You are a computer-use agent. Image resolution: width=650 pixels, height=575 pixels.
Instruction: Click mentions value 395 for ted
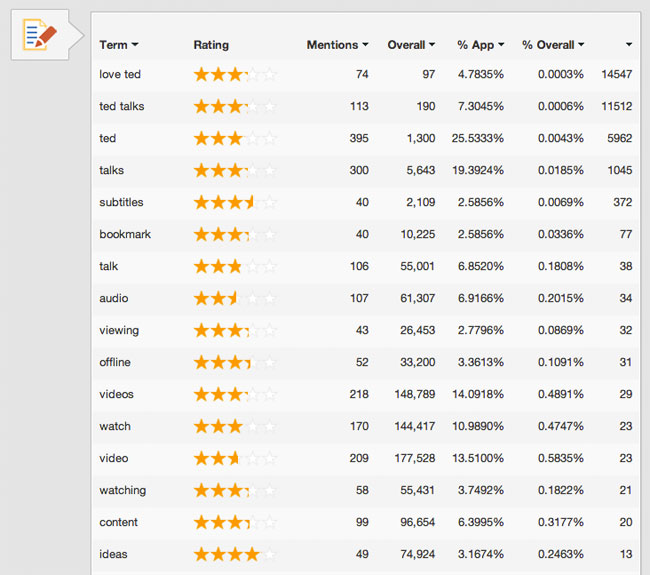point(359,138)
